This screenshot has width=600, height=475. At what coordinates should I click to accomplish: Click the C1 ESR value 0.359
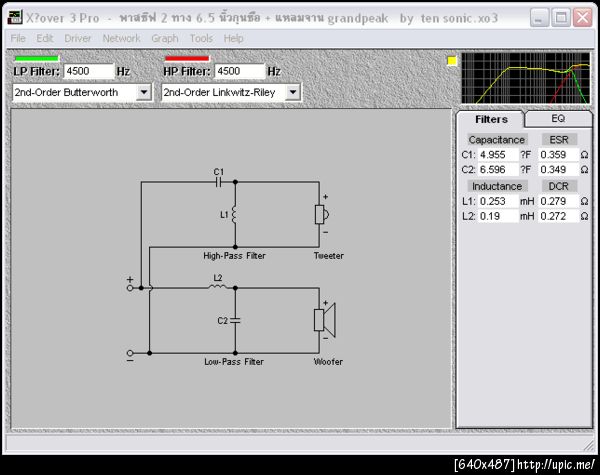[x=558, y=155]
